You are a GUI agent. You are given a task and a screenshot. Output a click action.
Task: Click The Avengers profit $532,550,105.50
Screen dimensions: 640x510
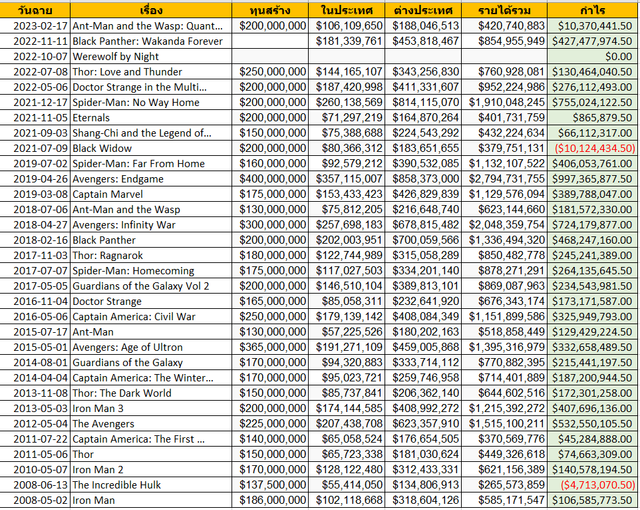(x=593, y=424)
